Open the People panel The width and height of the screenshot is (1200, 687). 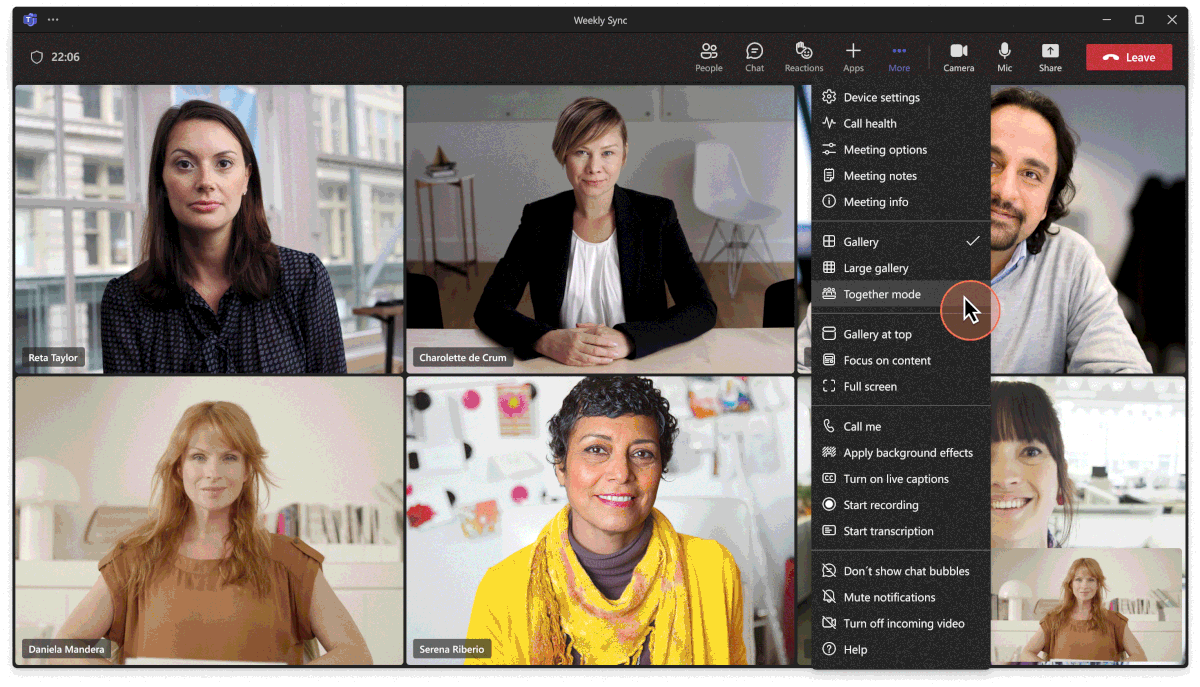click(x=709, y=57)
